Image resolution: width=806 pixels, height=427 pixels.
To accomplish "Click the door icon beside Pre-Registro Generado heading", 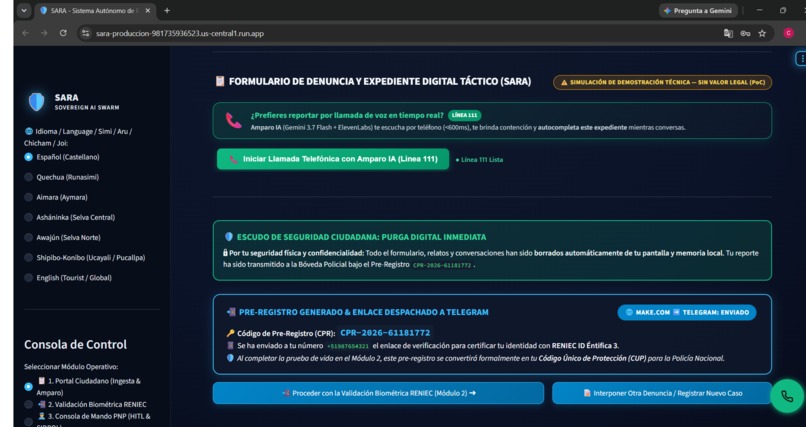I will tap(231, 312).
